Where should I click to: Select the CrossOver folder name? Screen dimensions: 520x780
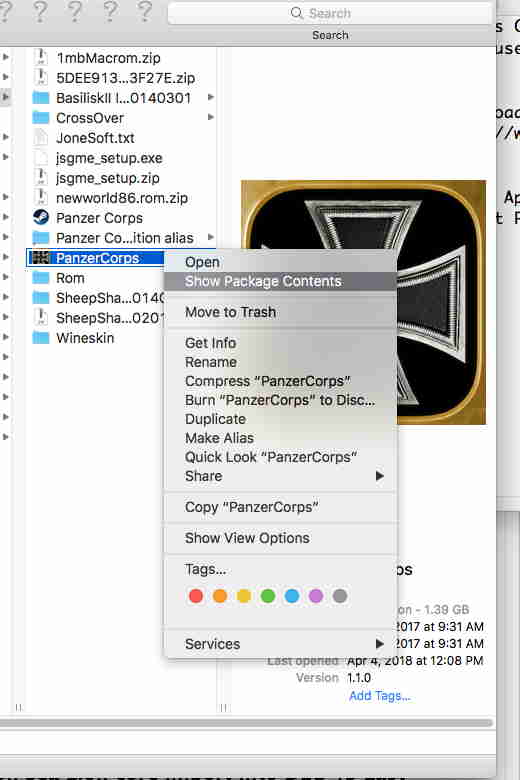click(90, 118)
